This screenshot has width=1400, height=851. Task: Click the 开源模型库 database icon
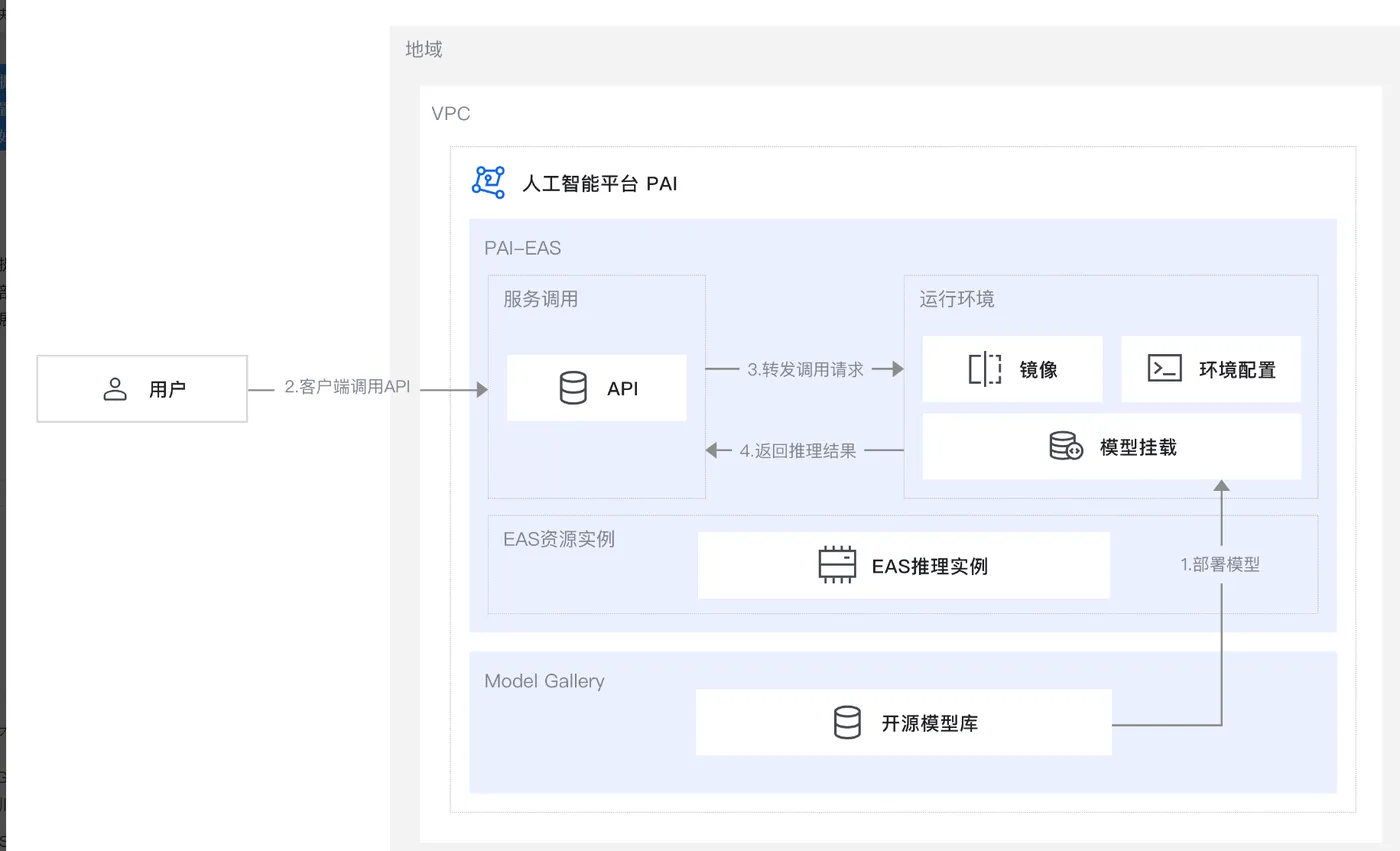[x=847, y=722]
